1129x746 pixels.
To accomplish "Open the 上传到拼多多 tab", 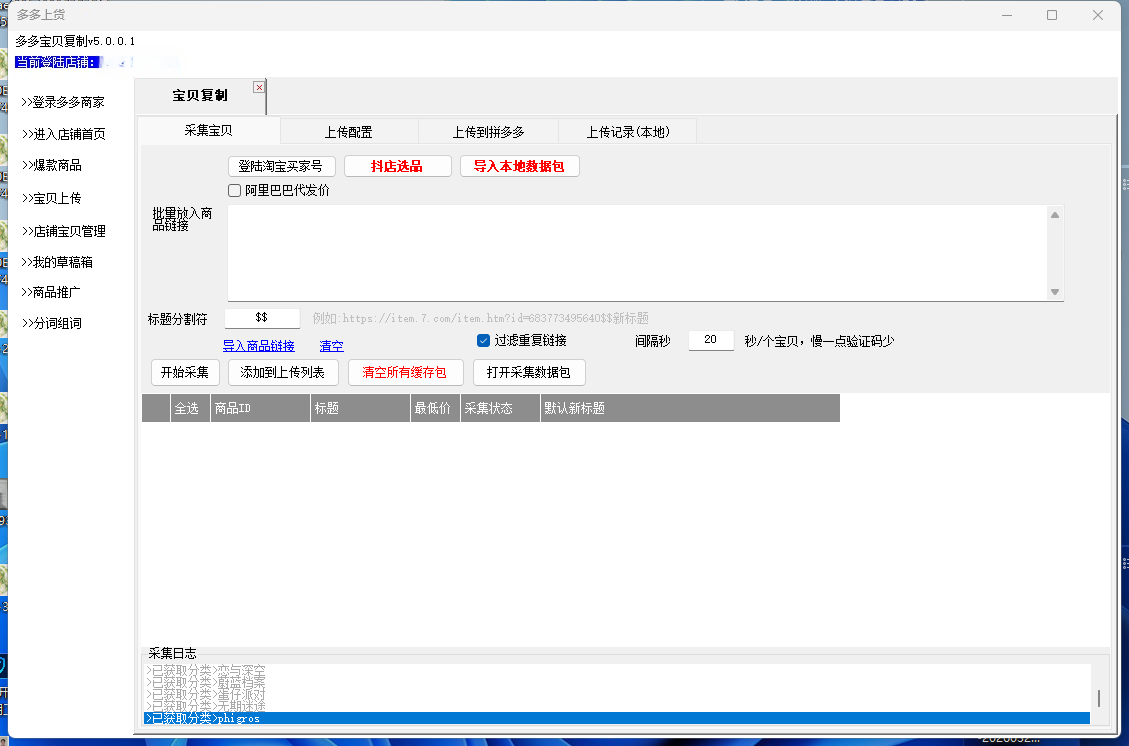I will pyautogui.click(x=488, y=132).
